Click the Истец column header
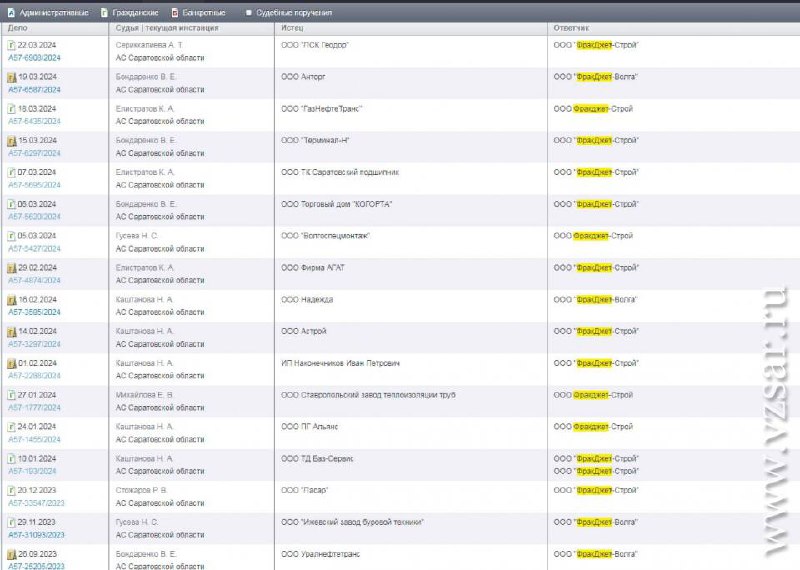800x570 pixels. coord(292,28)
